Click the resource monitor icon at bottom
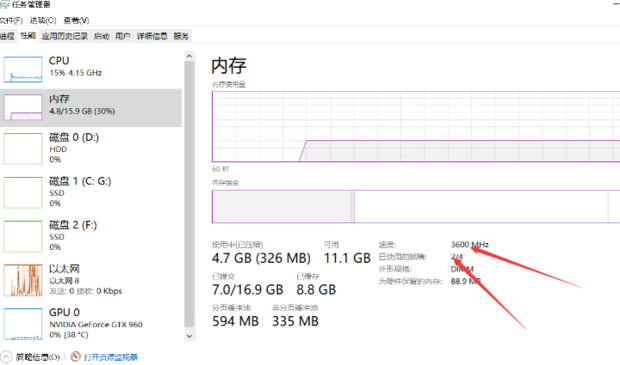The image size is (620, 365). click(76, 357)
